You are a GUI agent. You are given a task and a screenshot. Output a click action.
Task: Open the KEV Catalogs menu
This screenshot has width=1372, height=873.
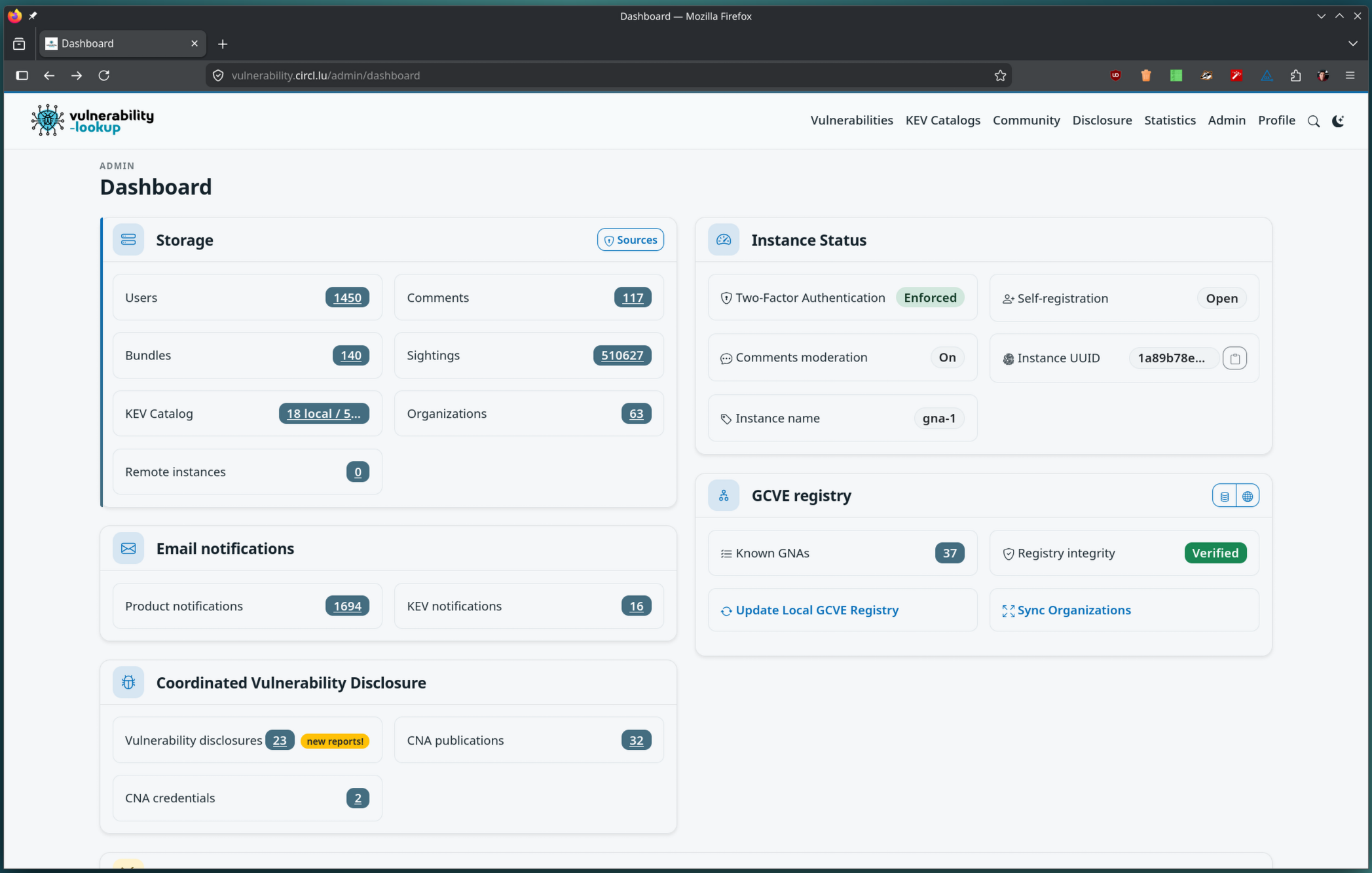(x=943, y=121)
